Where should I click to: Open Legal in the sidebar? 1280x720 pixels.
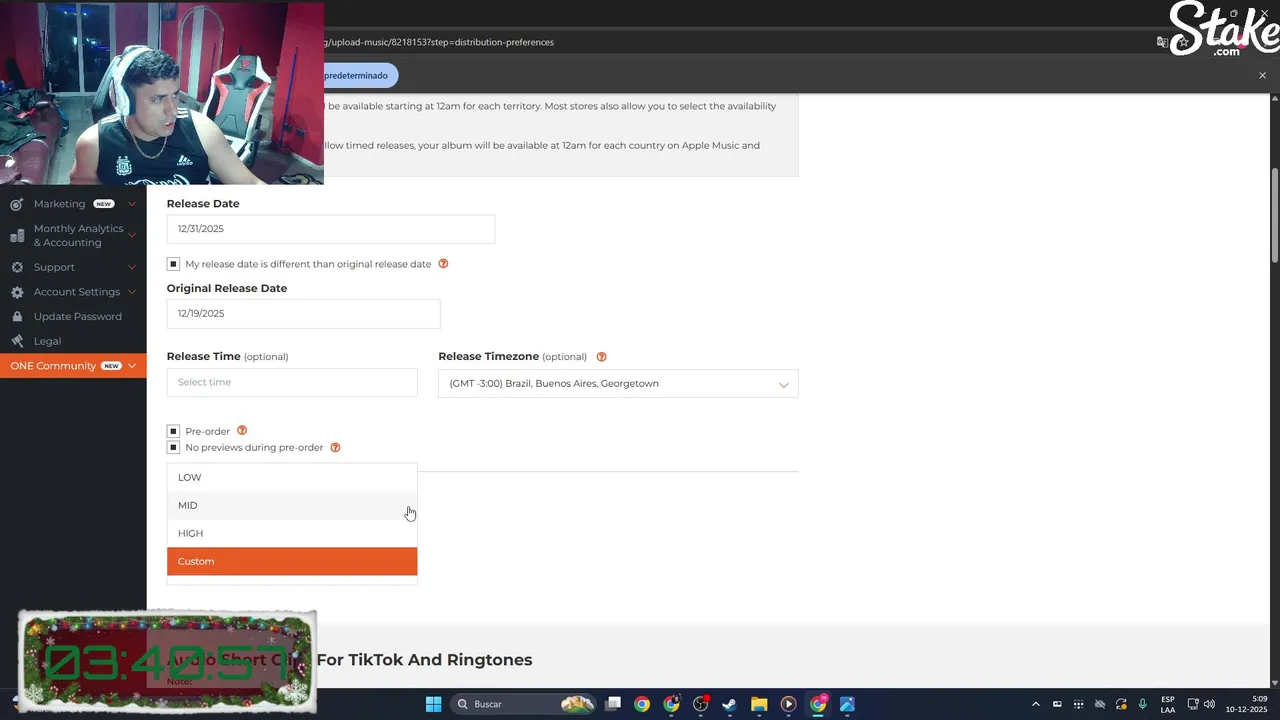tap(47, 341)
